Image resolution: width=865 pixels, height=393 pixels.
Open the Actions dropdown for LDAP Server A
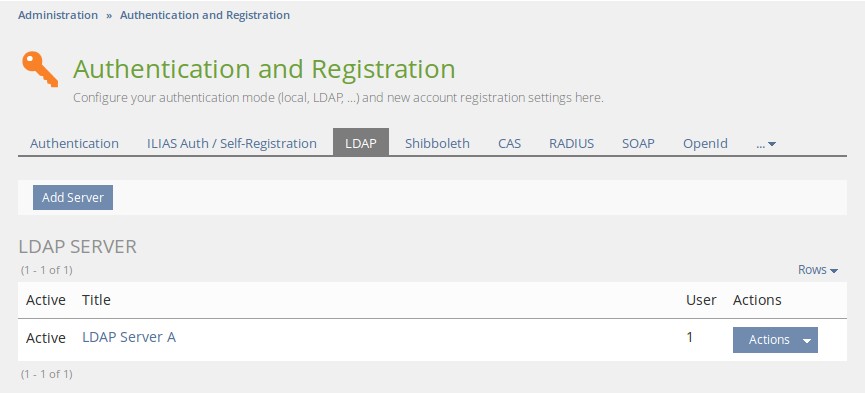click(x=775, y=340)
